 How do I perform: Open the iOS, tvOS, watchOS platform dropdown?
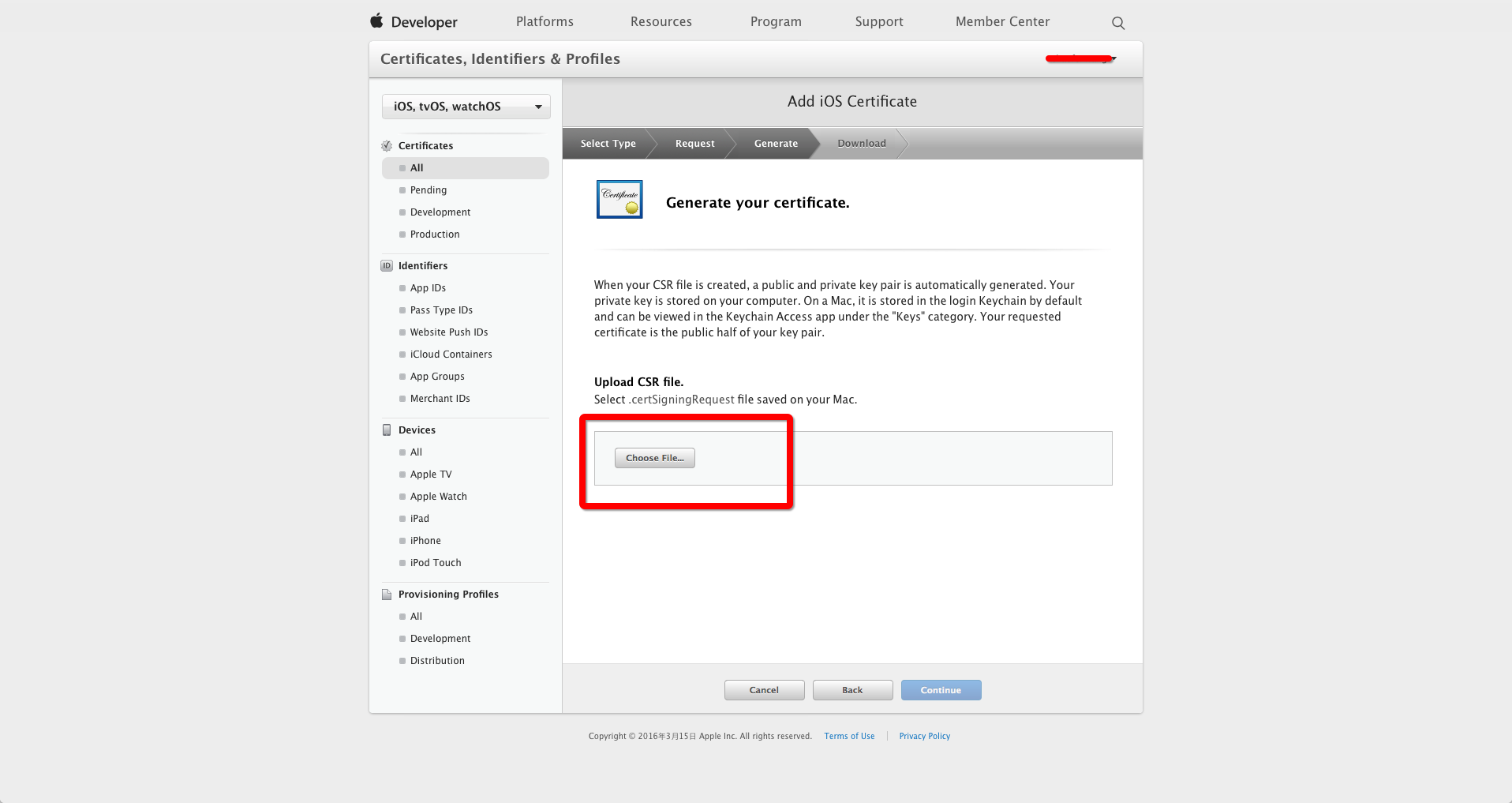(x=466, y=107)
